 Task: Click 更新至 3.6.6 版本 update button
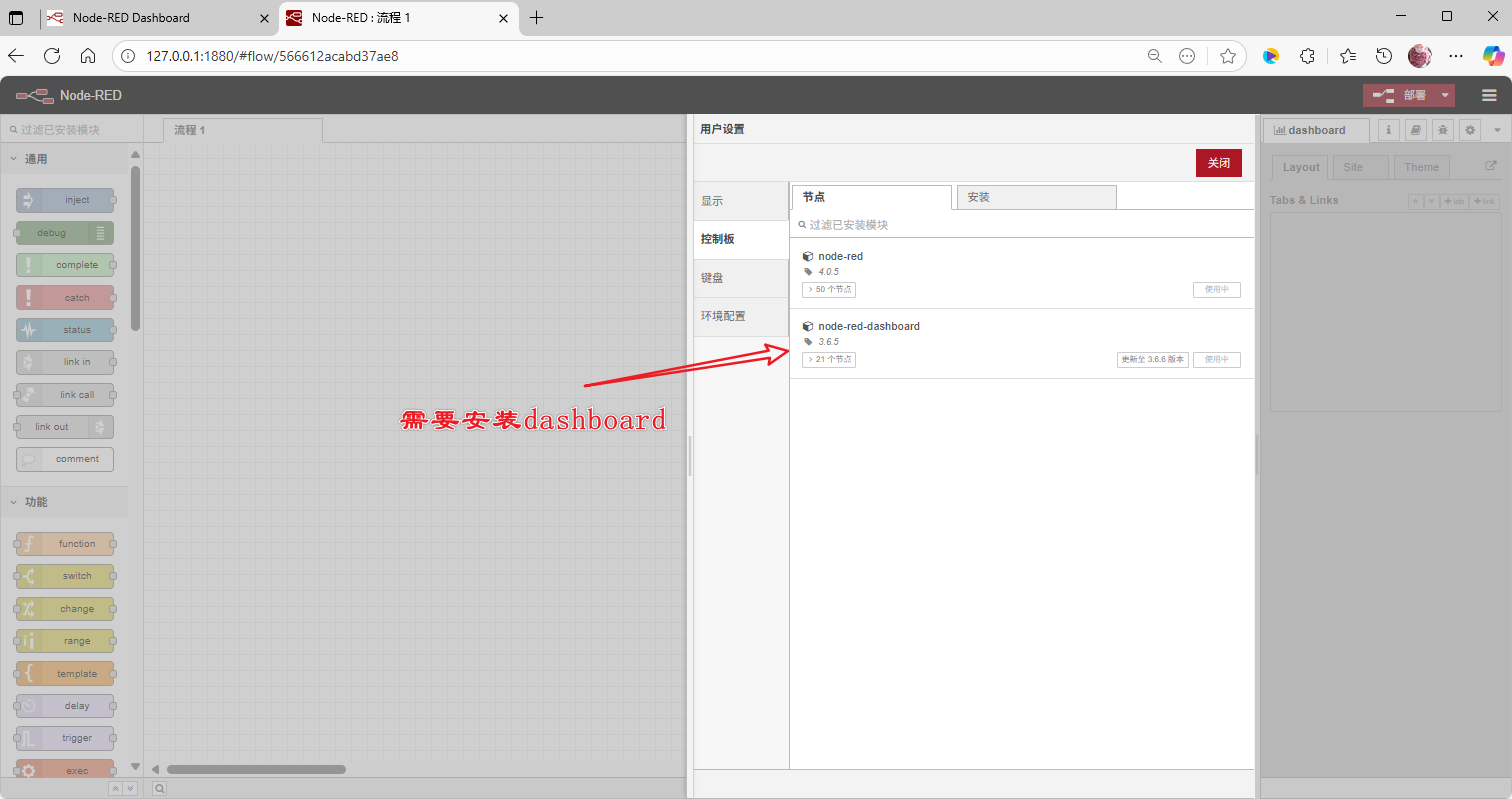click(x=1152, y=360)
